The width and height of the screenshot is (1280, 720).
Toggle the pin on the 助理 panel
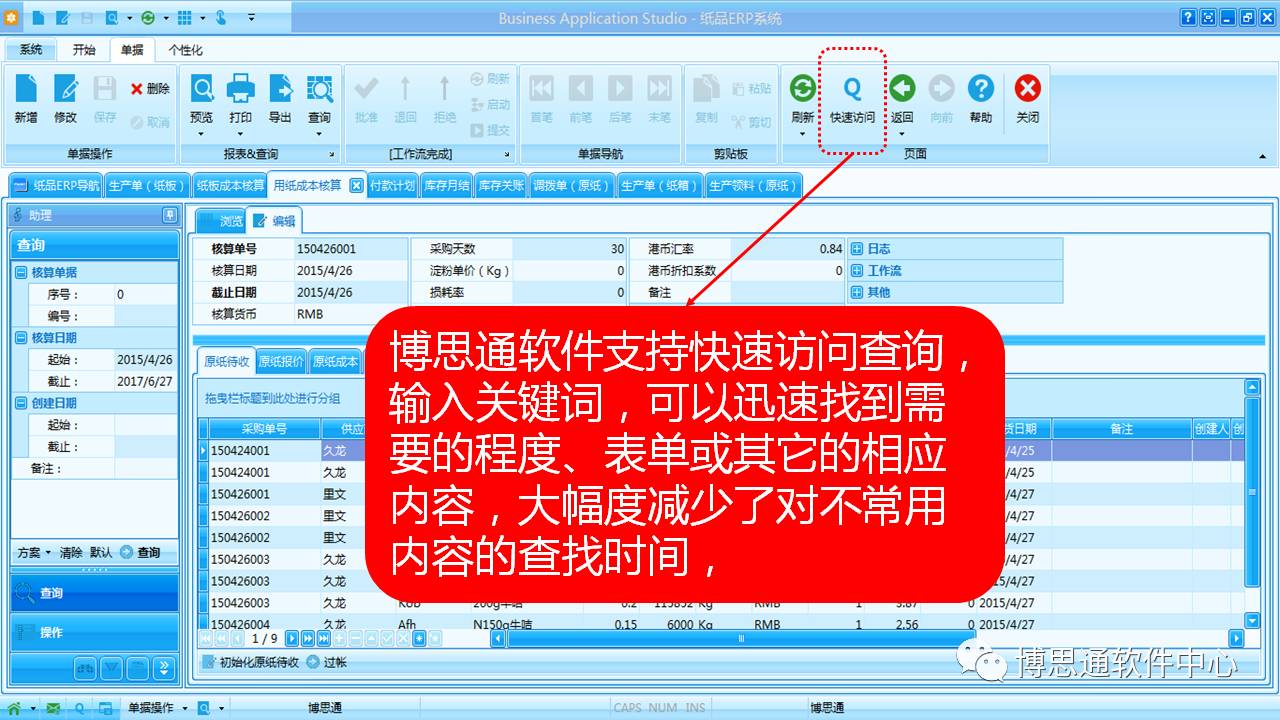tap(169, 215)
